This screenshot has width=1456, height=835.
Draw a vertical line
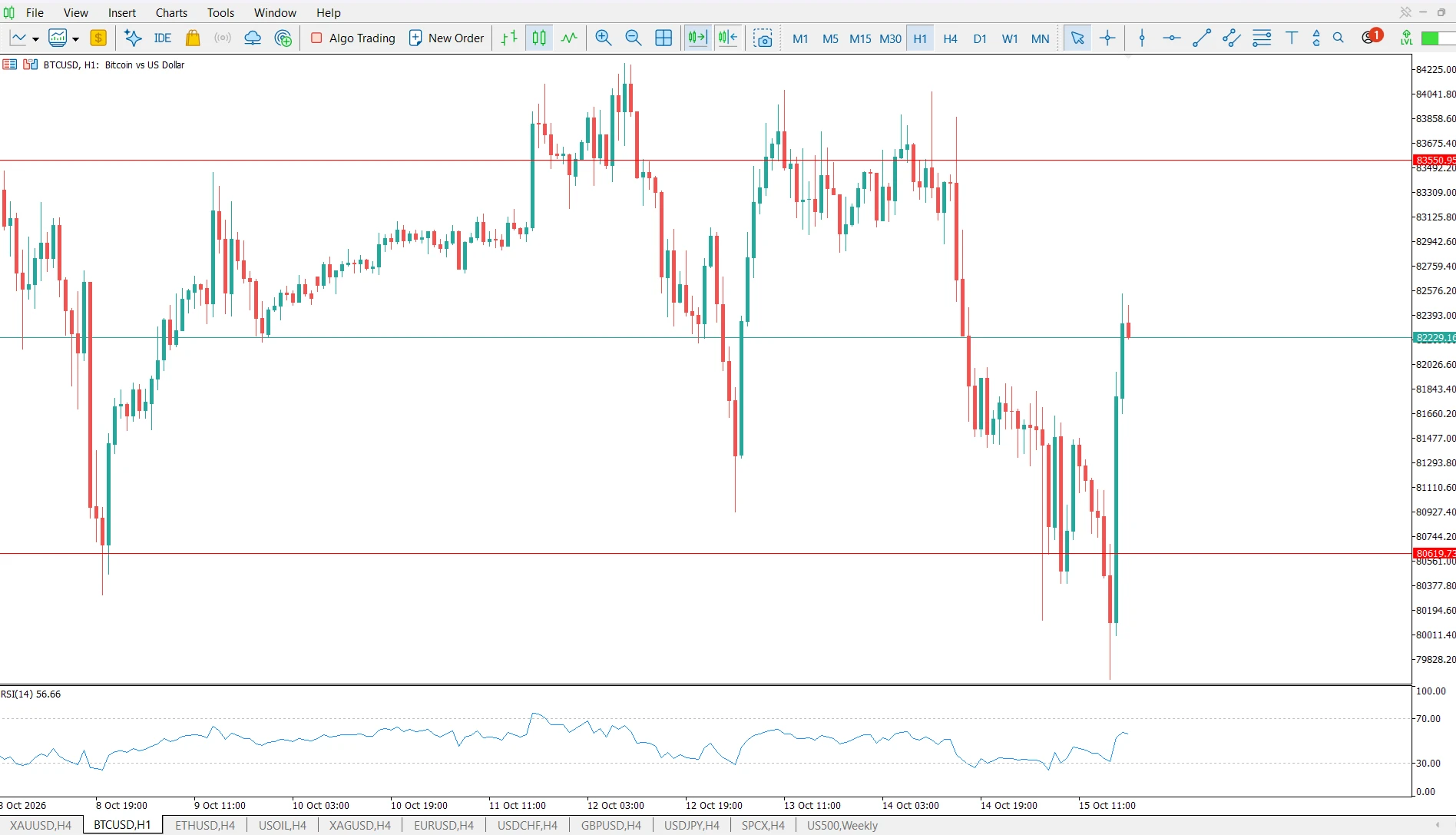1142,38
